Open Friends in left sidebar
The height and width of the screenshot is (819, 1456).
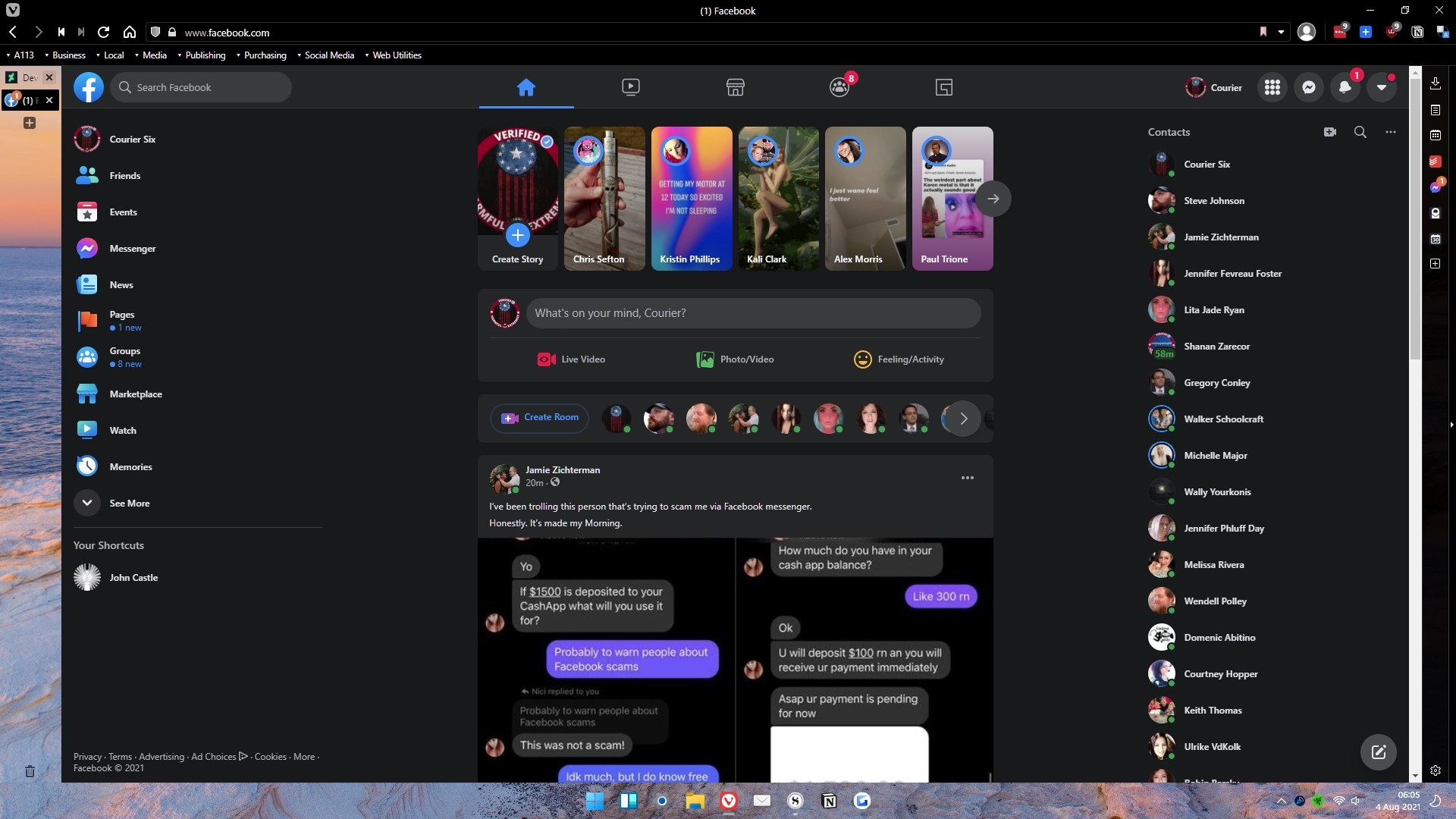pyautogui.click(x=197, y=176)
